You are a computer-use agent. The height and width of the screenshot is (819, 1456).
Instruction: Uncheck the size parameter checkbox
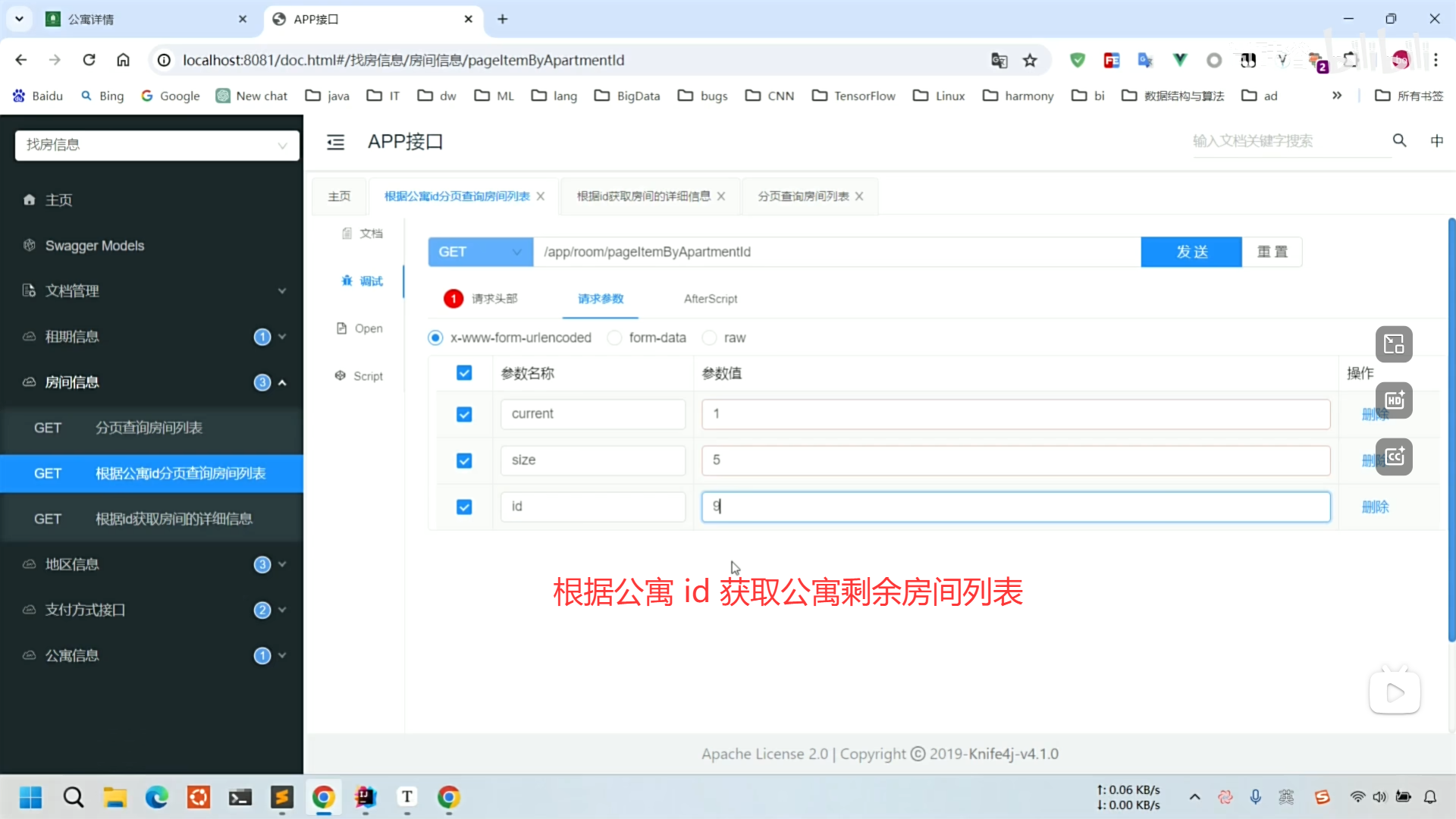point(464,461)
